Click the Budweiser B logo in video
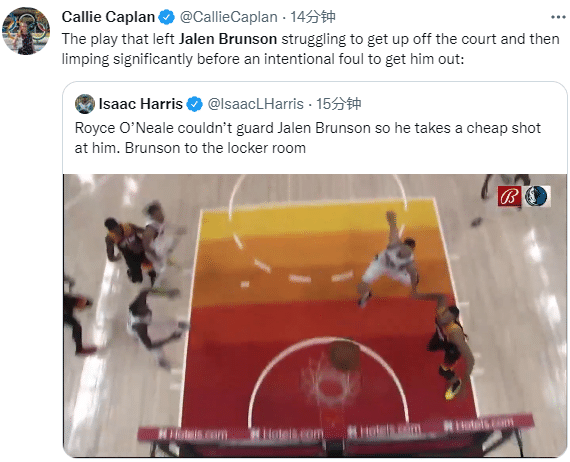 point(509,196)
